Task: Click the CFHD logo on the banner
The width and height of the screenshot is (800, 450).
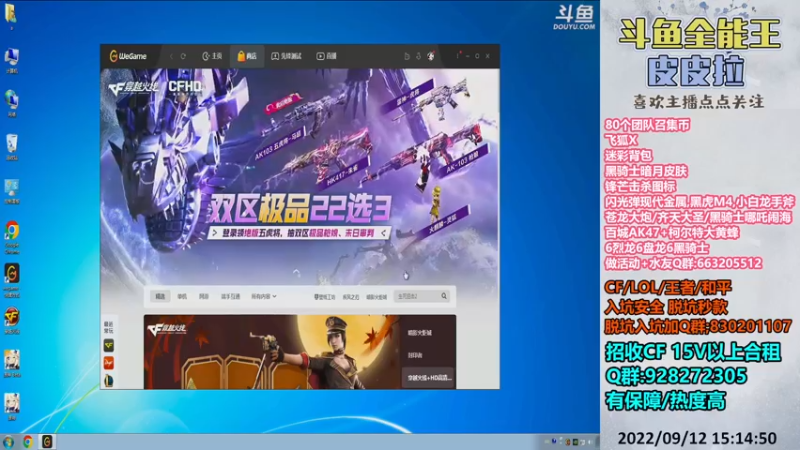Action: pos(185,87)
